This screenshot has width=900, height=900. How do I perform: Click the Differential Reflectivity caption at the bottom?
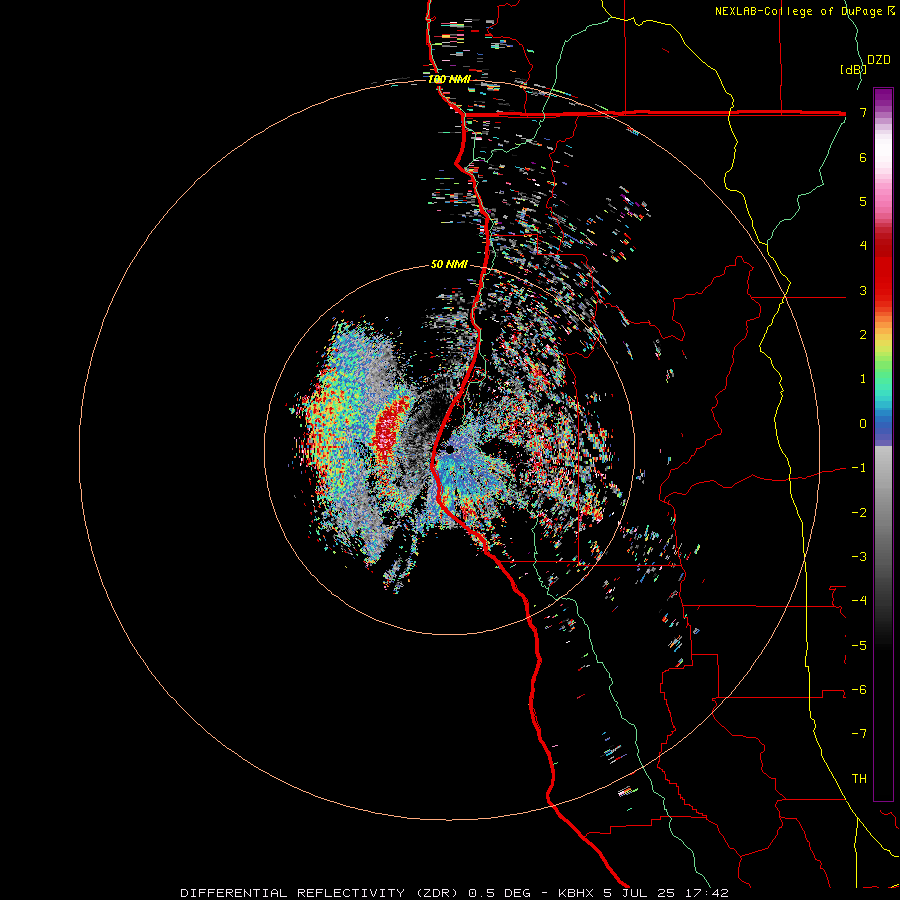[454, 893]
